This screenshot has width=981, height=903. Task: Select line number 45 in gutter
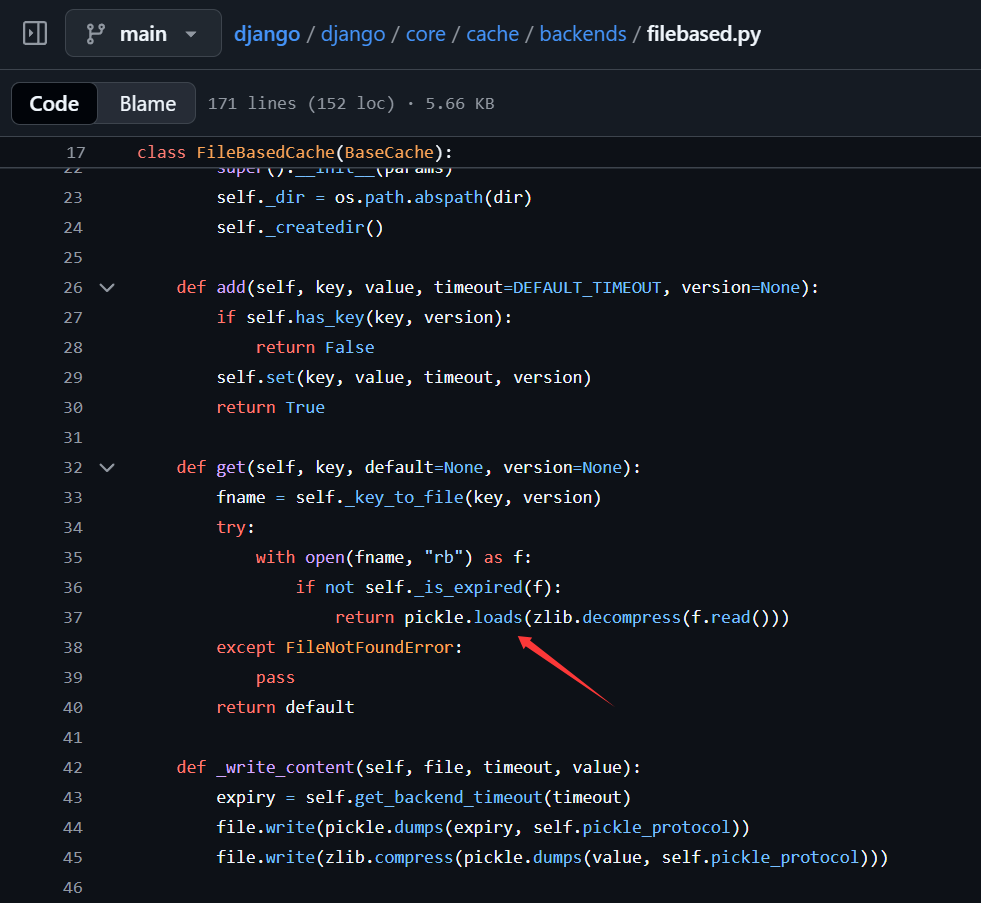[x=75, y=857]
